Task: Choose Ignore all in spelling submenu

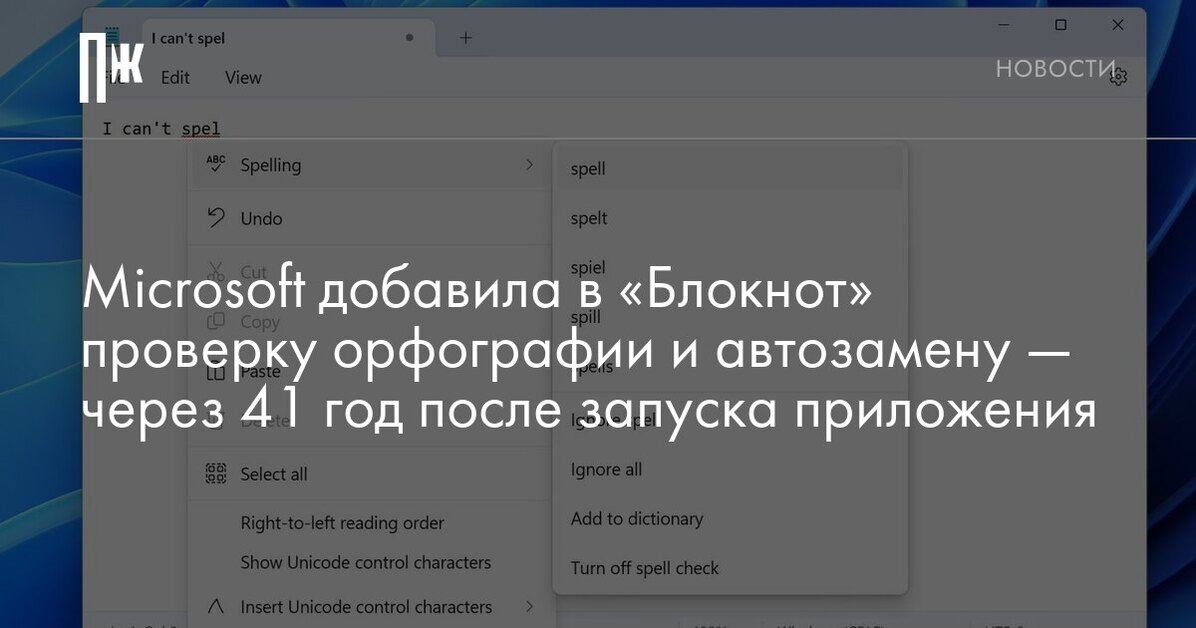Action: pyautogui.click(x=730, y=469)
